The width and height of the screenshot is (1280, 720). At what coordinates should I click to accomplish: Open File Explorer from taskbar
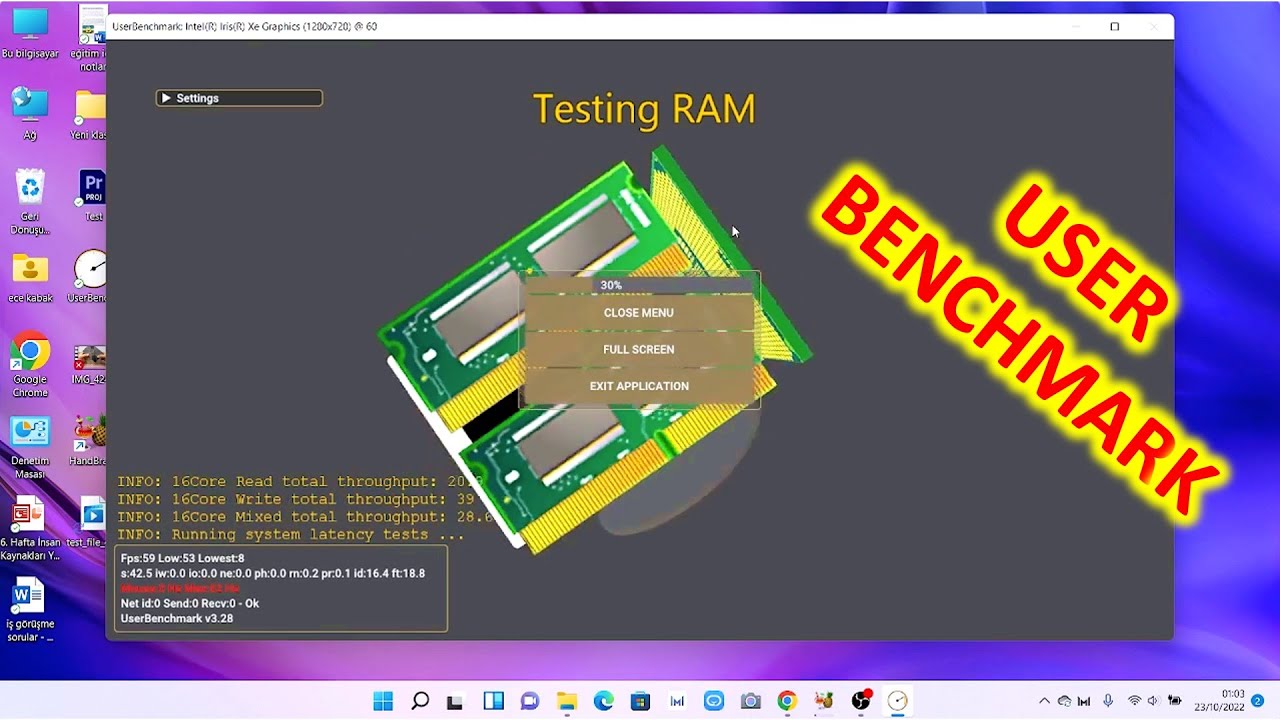[x=567, y=701]
